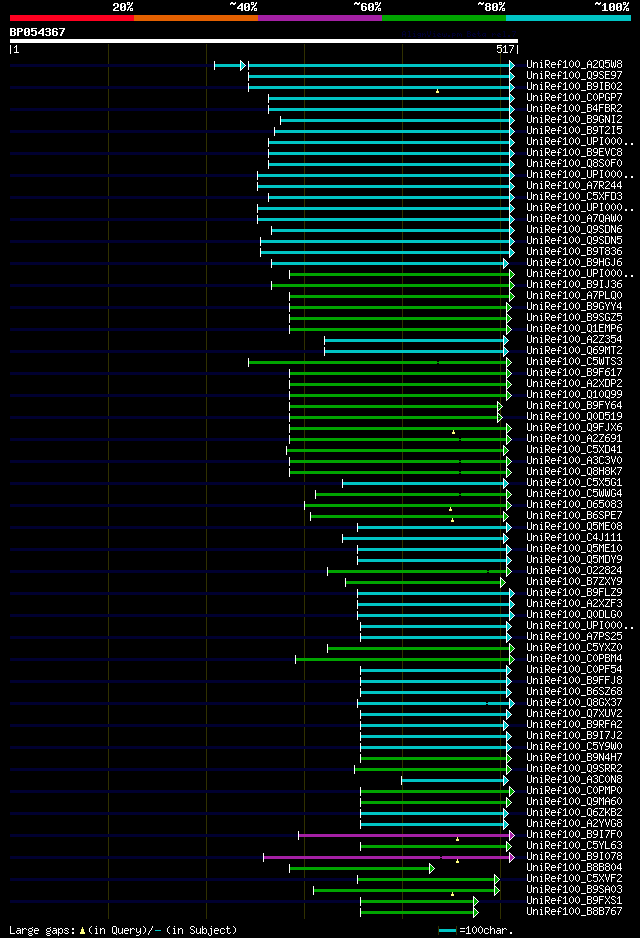Viewport: 640px width, 938px height.
Task: Select the UniRef100_C0PBM4 label
Action: (x=574, y=658)
